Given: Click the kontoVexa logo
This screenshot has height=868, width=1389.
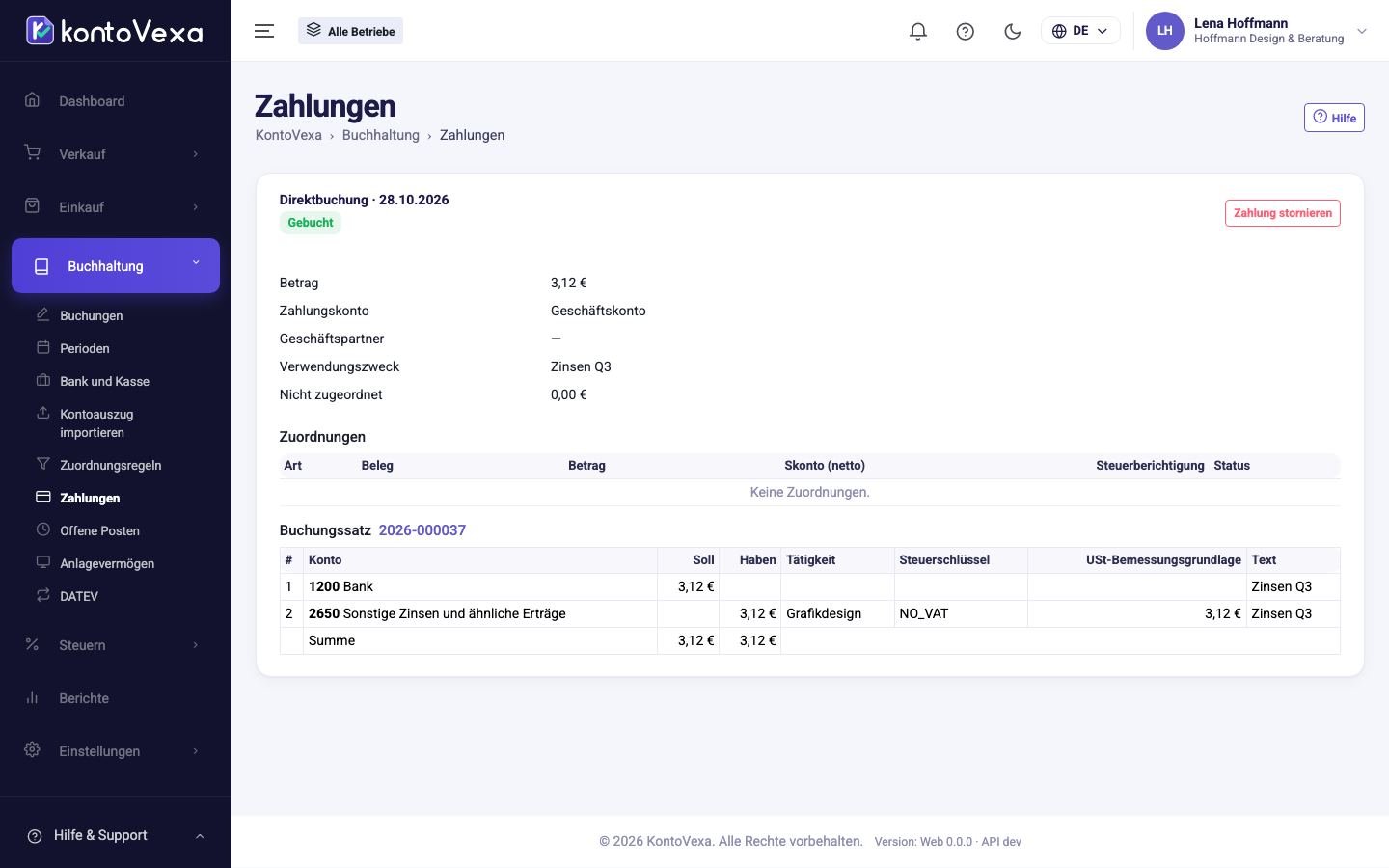Looking at the screenshot, I should pos(115,31).
